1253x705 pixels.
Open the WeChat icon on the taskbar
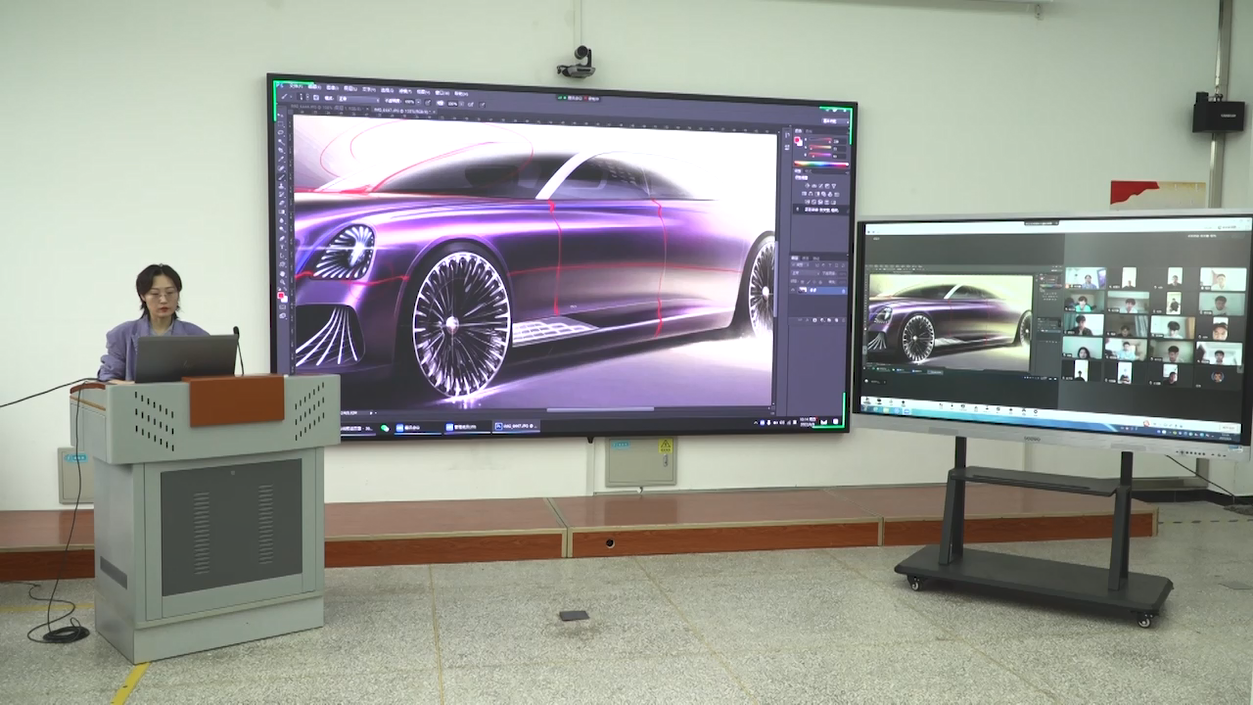click(x=386, y=427)
